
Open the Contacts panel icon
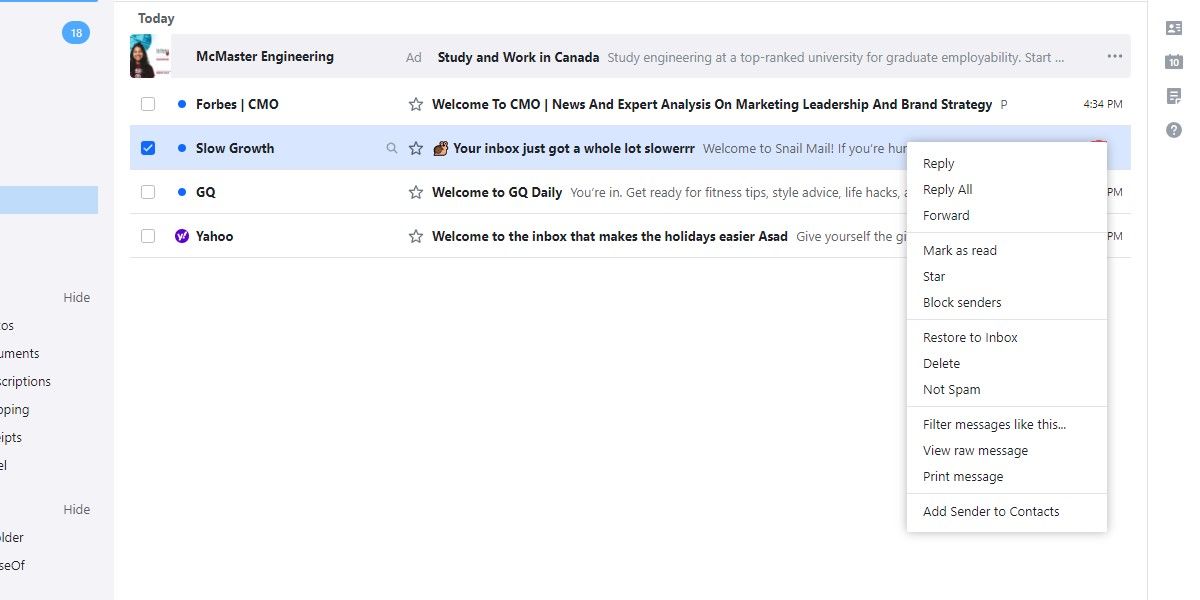[x=1173, y=28]
